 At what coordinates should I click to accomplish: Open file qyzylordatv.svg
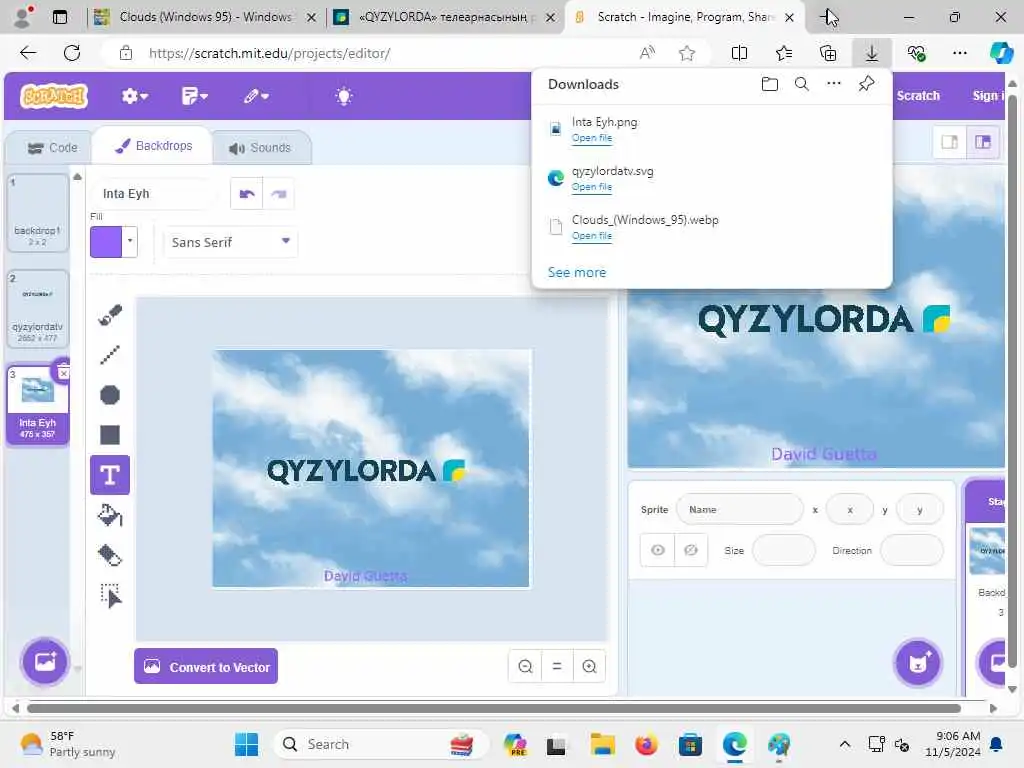(592, 187)
